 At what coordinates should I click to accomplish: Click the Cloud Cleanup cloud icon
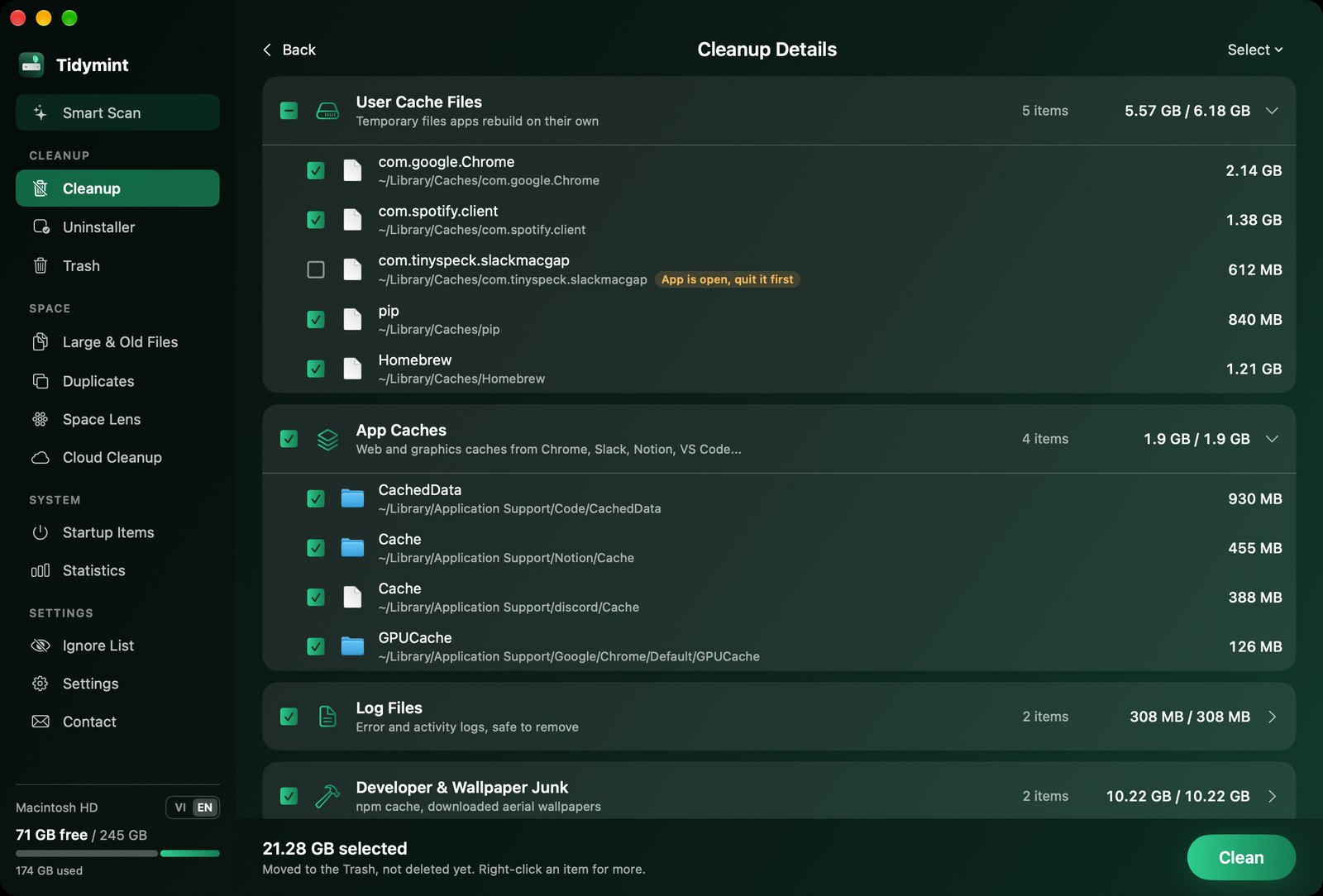coord(41,457)
